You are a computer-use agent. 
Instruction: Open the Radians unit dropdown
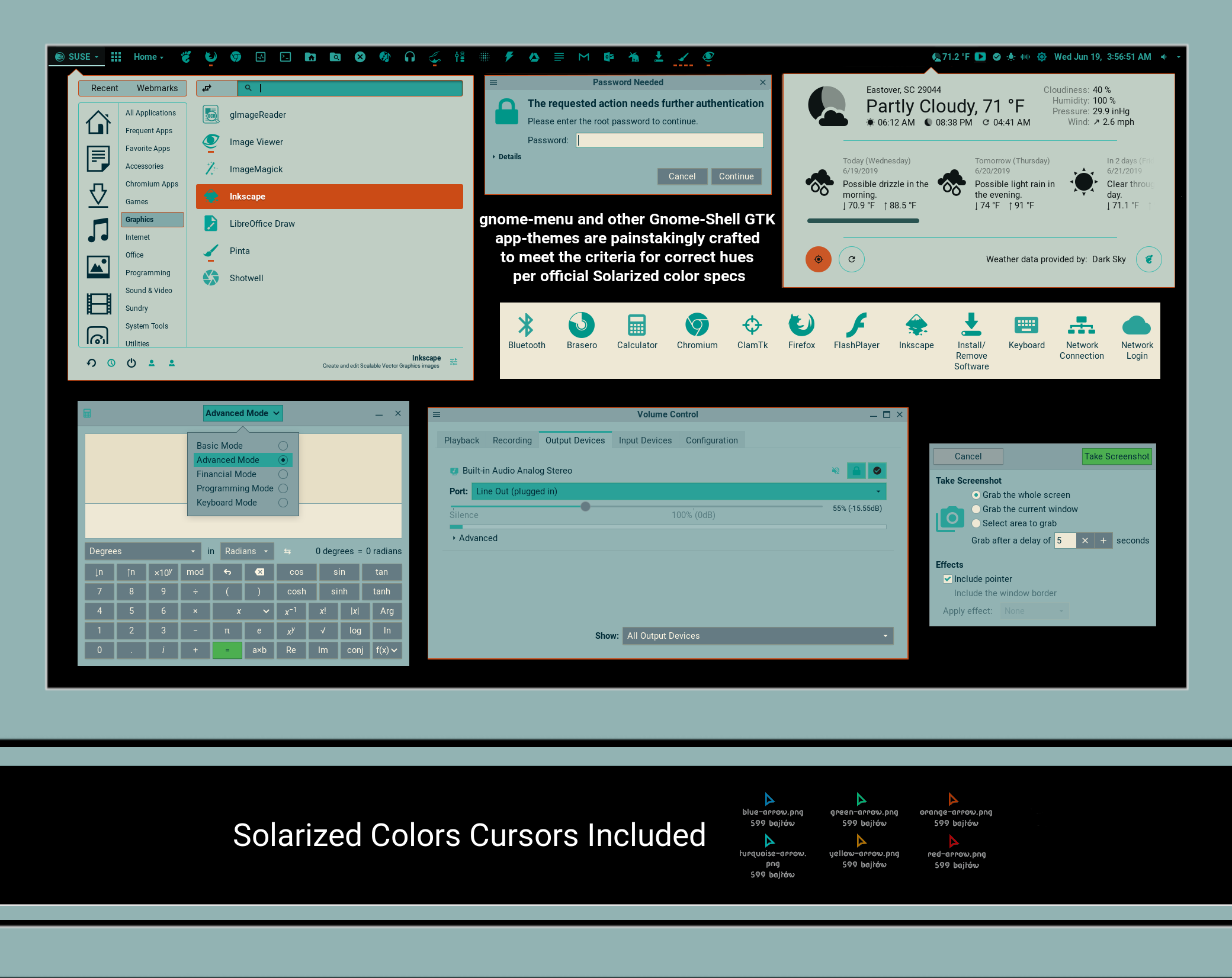point(247,551)
